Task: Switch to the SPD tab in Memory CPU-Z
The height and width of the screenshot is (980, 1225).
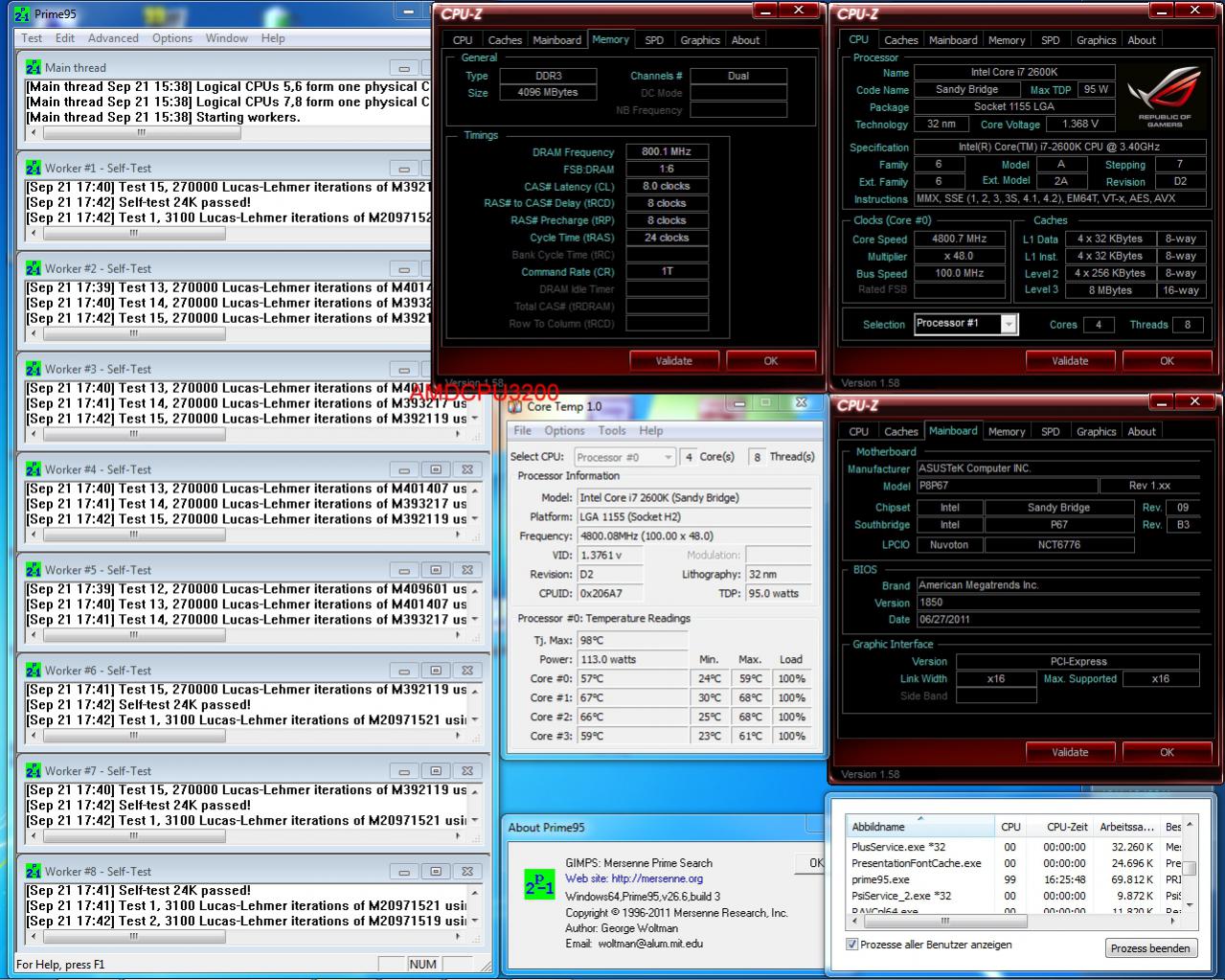Action: click(x=654, y=40)
